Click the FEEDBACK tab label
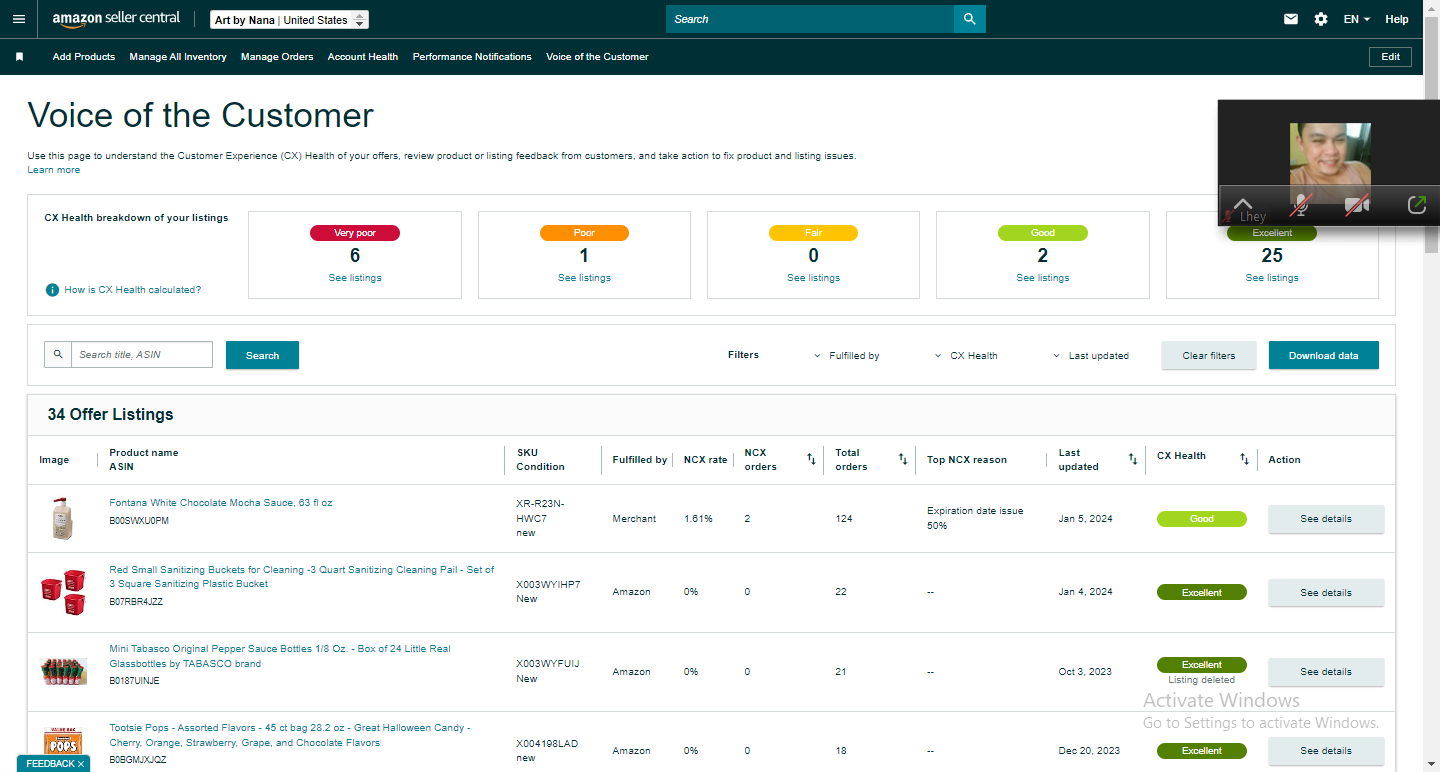The width and height of the screenshot is (1440, 772). [50, 764]
